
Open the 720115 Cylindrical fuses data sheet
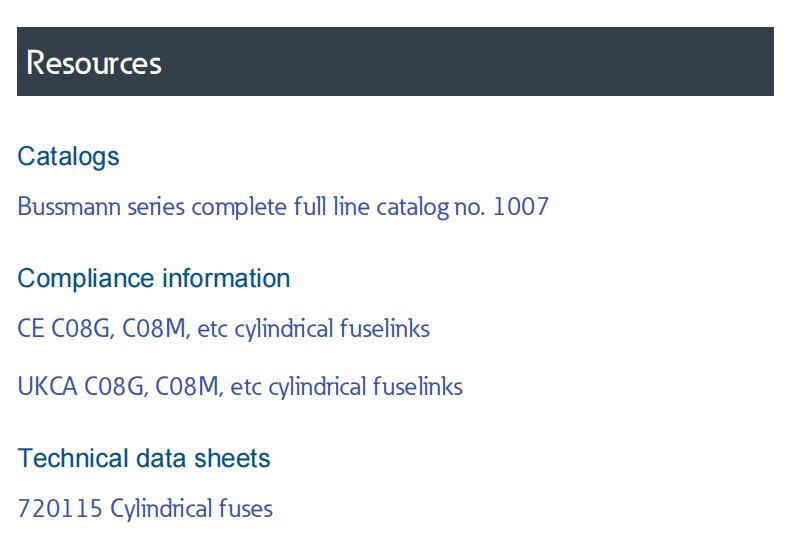[145, 509]
